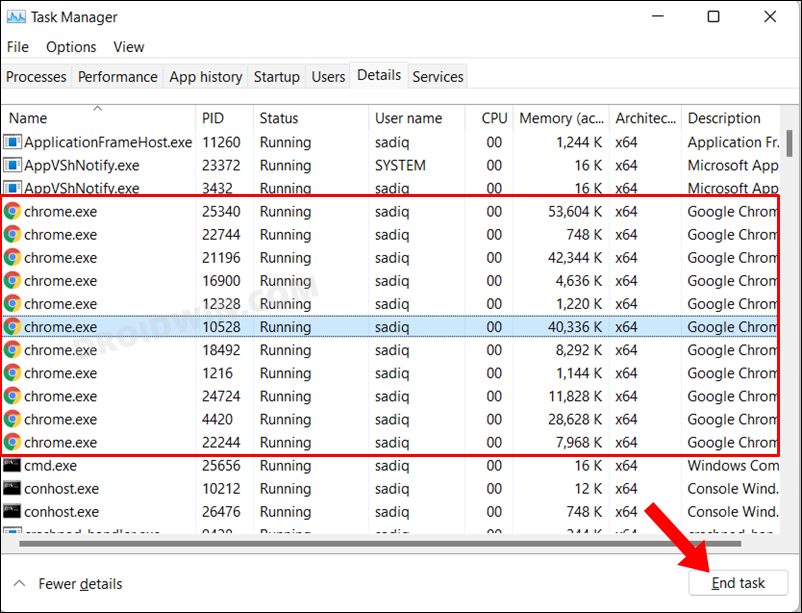Click the Chrome icon of PID 16900 row
The height and width of the screenshot is (613, 802).
click(x=12, y=280)
